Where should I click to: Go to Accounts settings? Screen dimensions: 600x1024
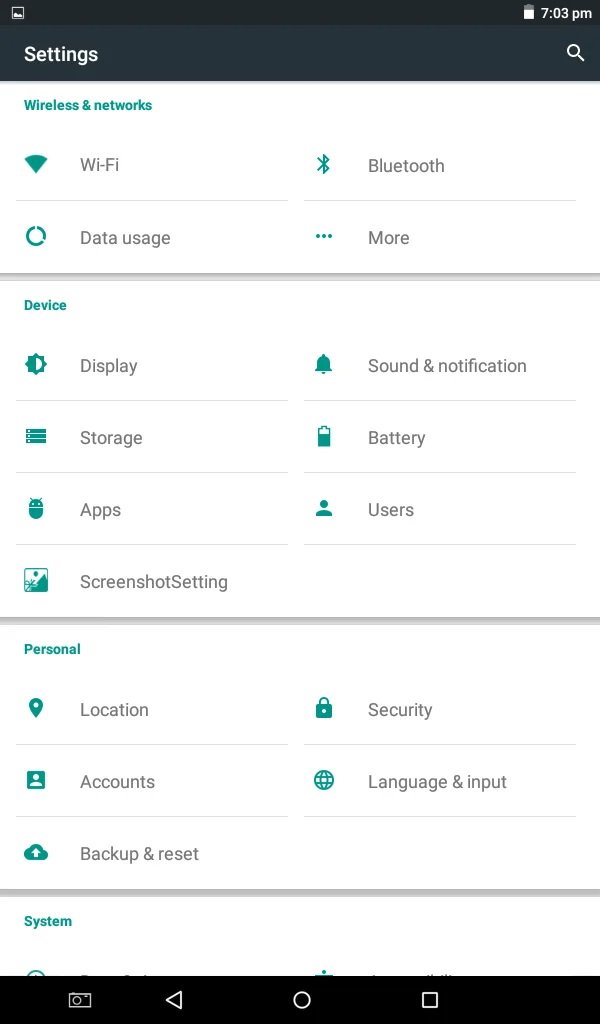pyautogui.click(x=151, y=781)
